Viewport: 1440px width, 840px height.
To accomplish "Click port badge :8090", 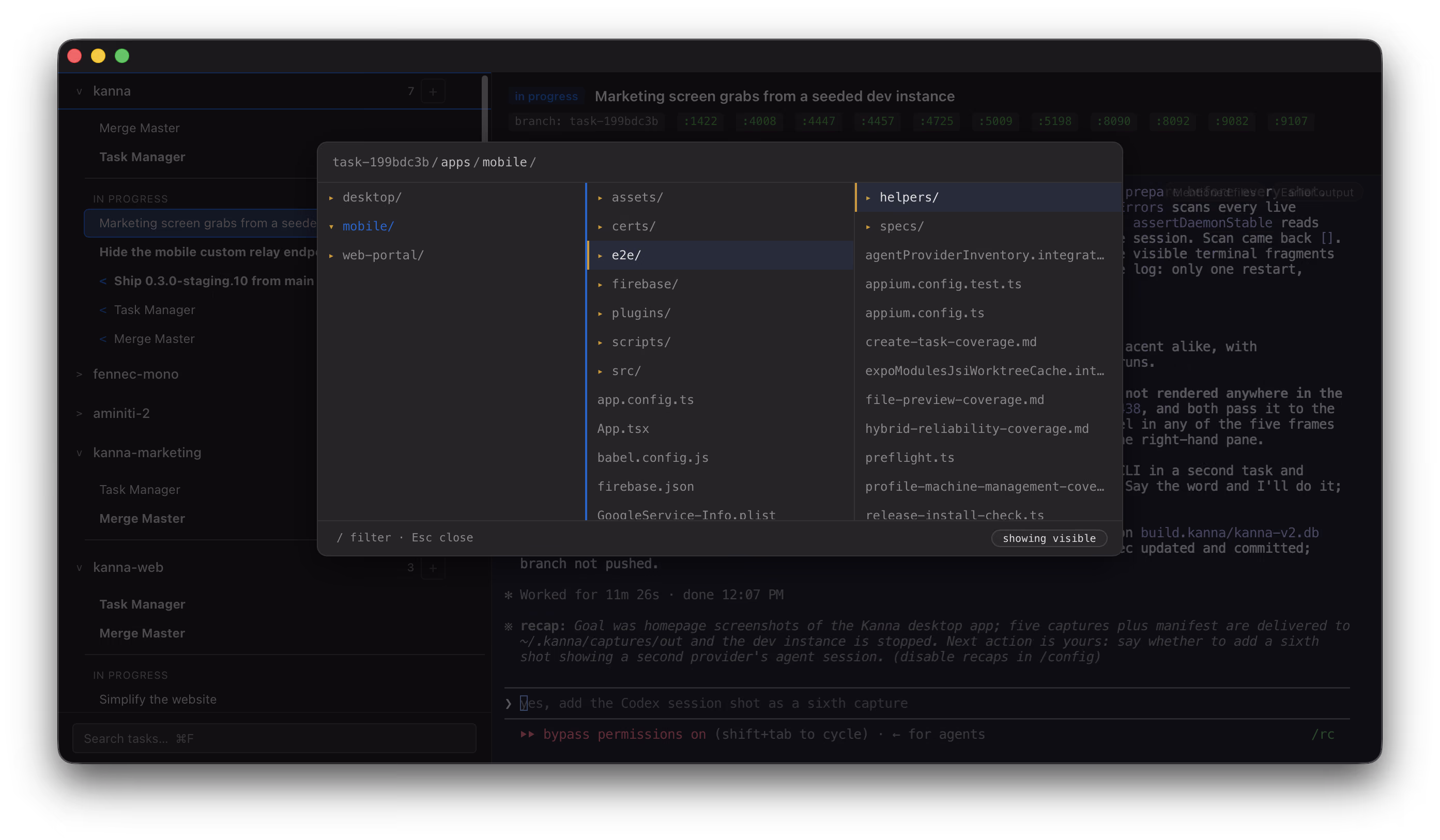I will (x=1113, y=121).
